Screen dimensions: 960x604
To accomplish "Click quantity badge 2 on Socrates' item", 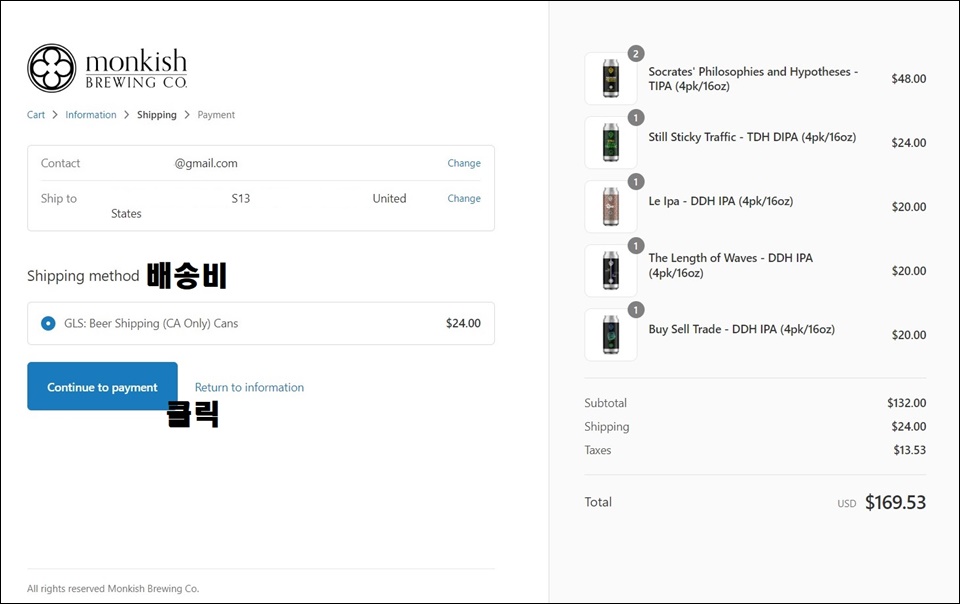I will point(636,54).
